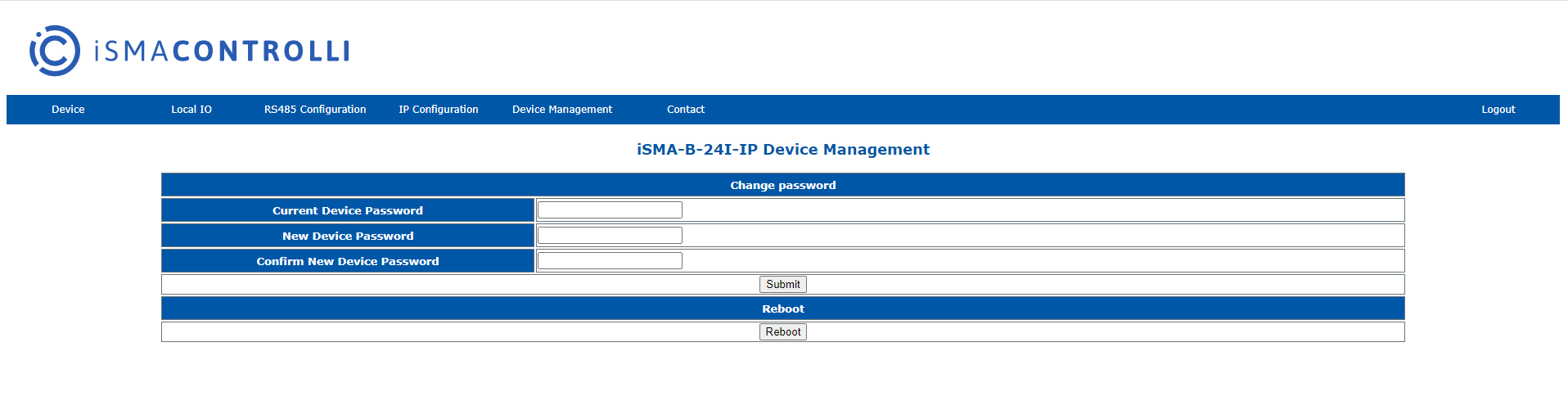Click the iSMA-B-24I-IP Device Management heading
The height and width of the screenshot is (419, 1568).
(783, 150)
